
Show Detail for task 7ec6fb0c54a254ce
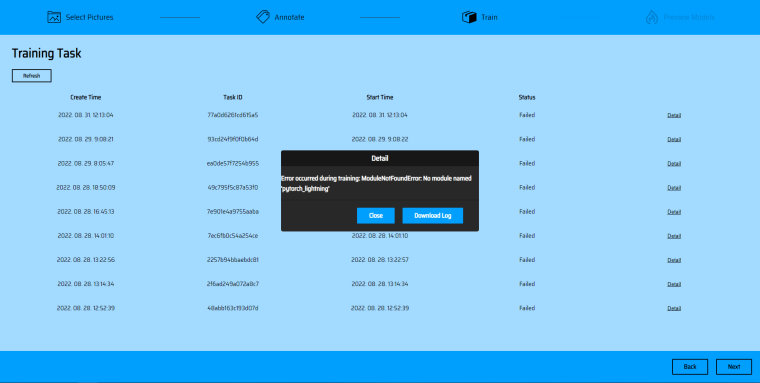tap(674, 236)
